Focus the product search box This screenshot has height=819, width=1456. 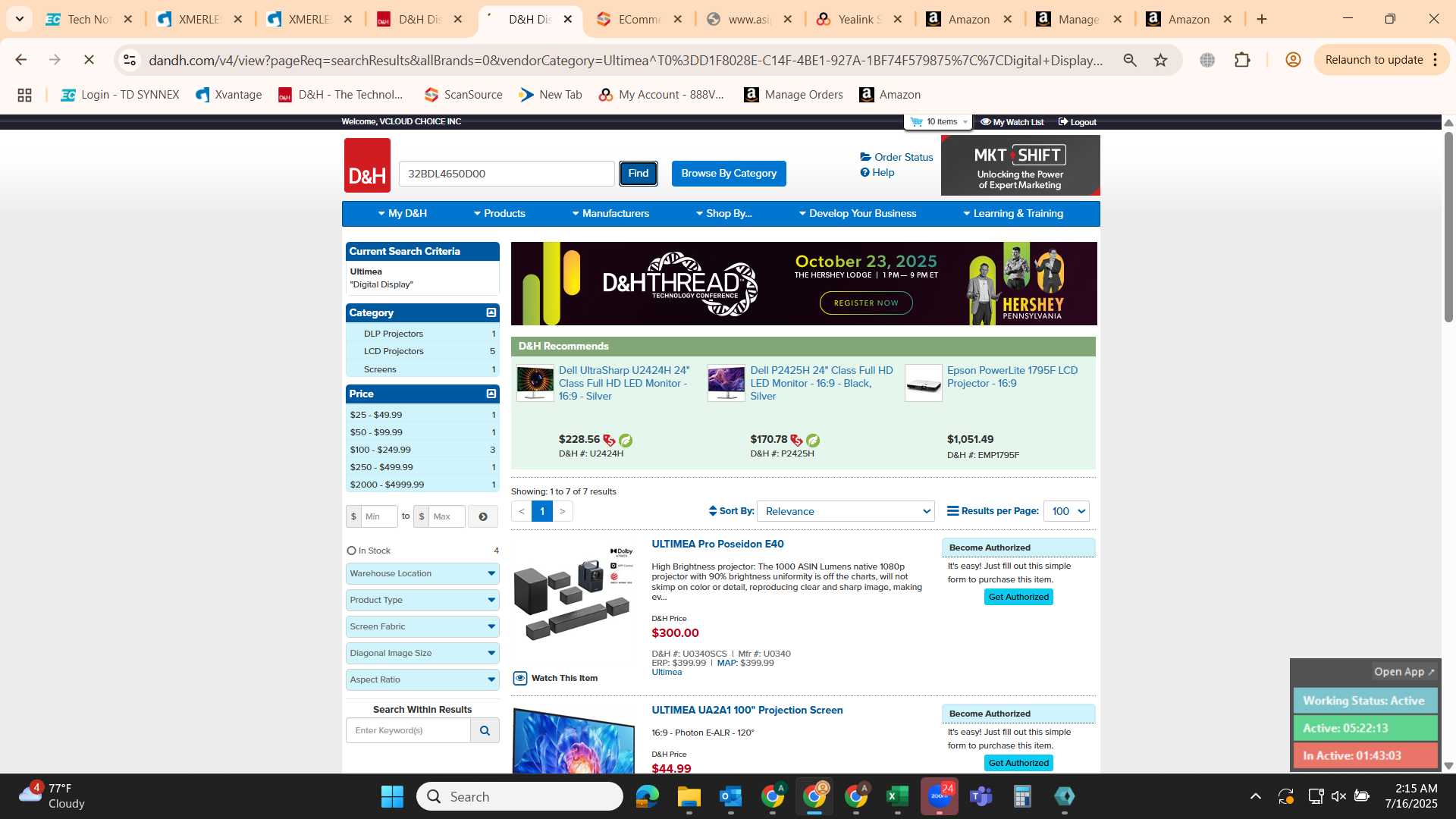click(507, 174)
